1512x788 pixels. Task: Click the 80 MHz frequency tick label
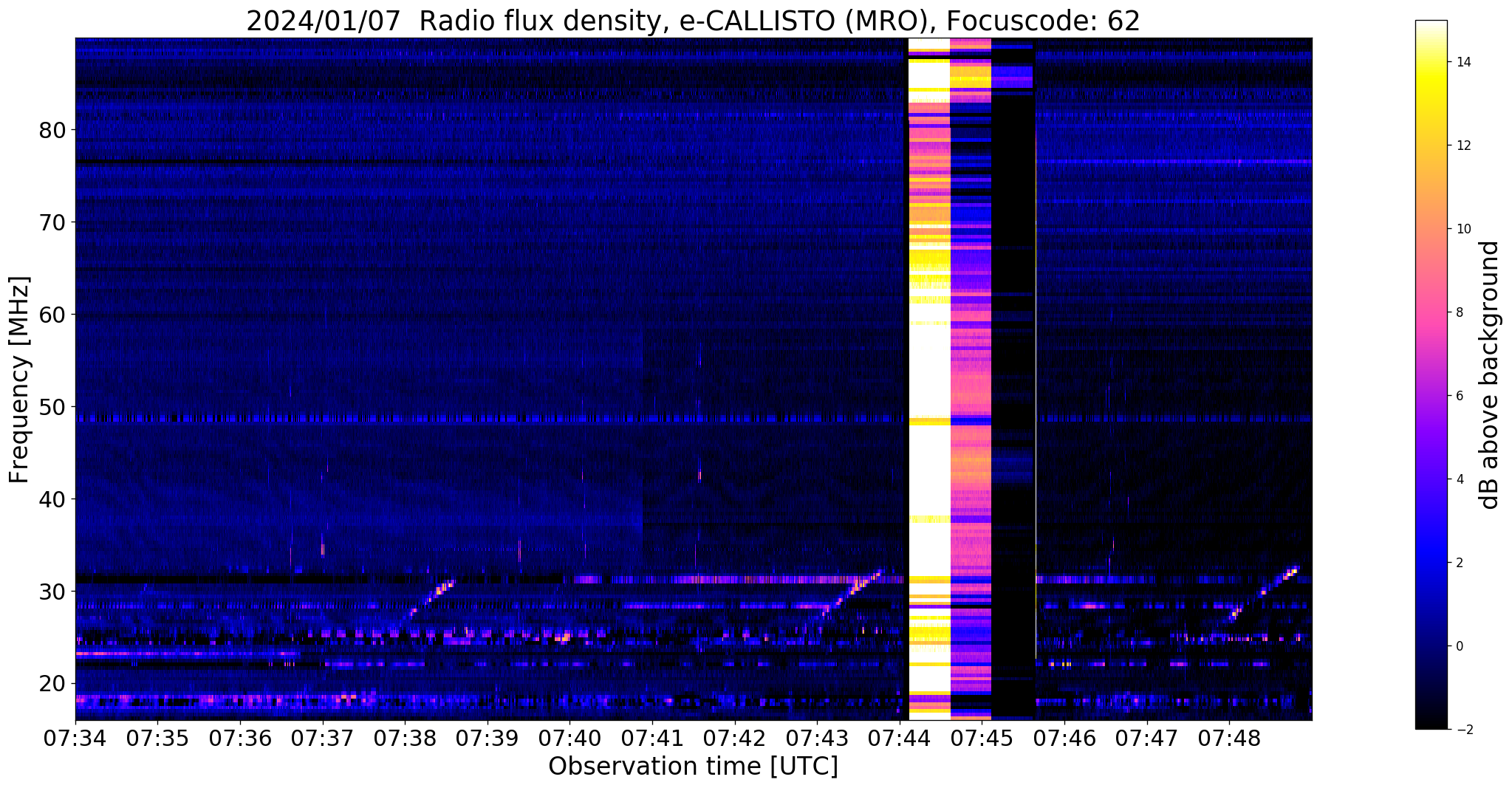pyautogui.click(x=52, y=131)
